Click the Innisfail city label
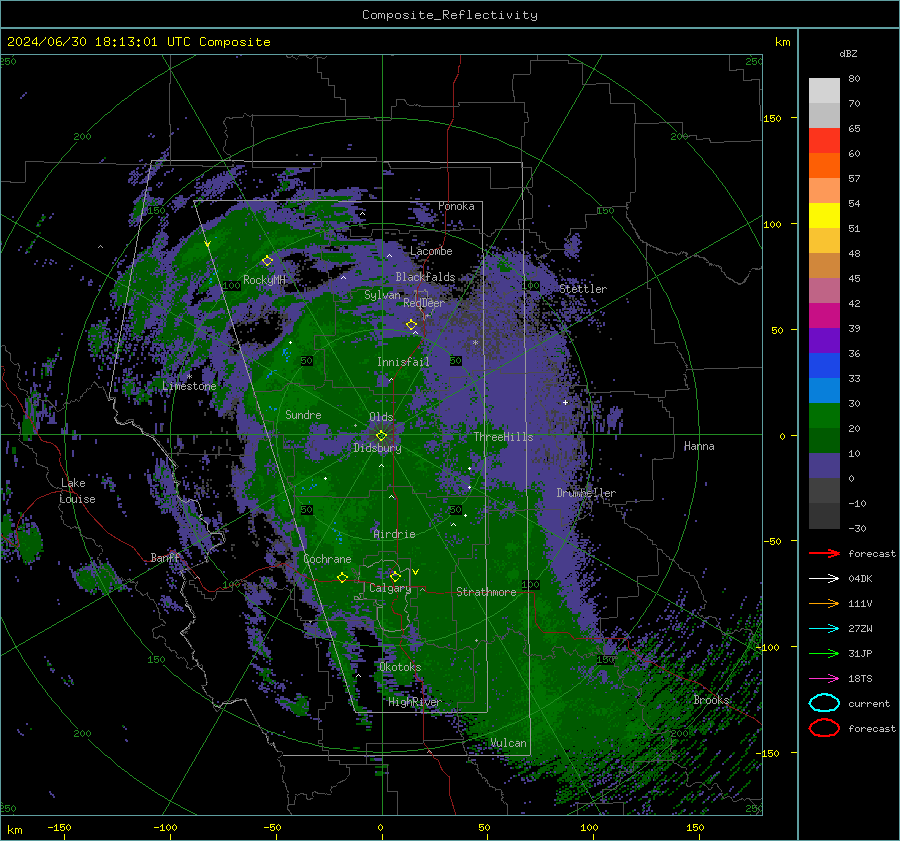Viewport: 900px width, 841px height. point(403,362)
